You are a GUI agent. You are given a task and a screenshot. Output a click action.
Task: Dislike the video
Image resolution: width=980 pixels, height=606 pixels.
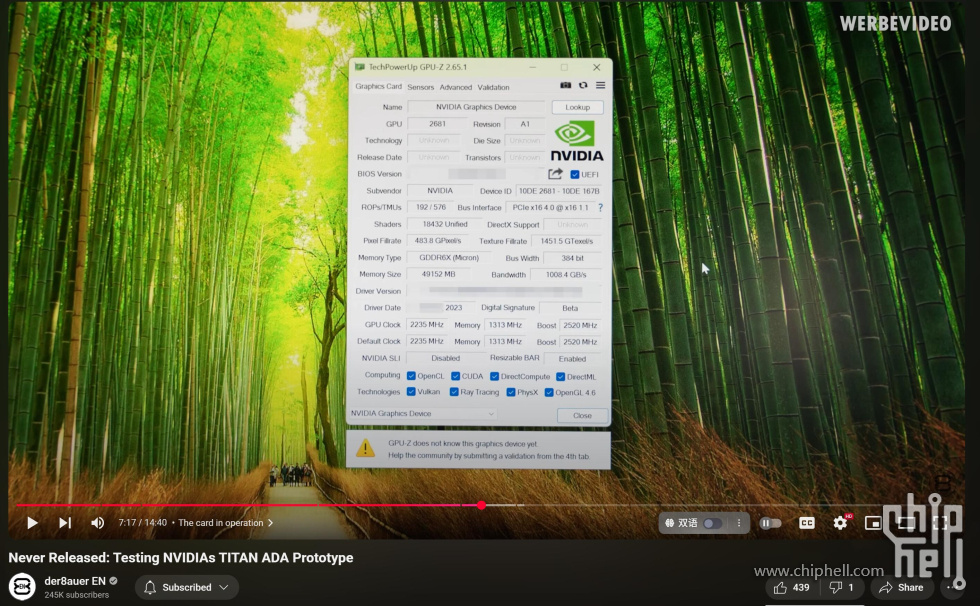[x=841, y=587]
